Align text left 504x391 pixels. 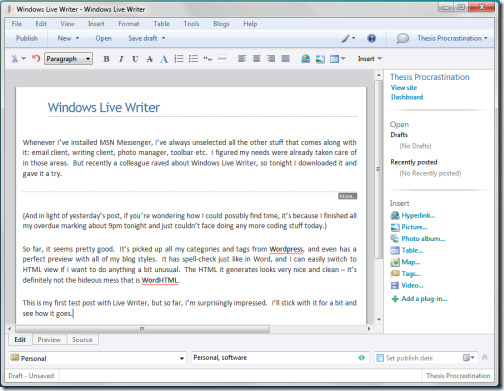coord(242,59)
